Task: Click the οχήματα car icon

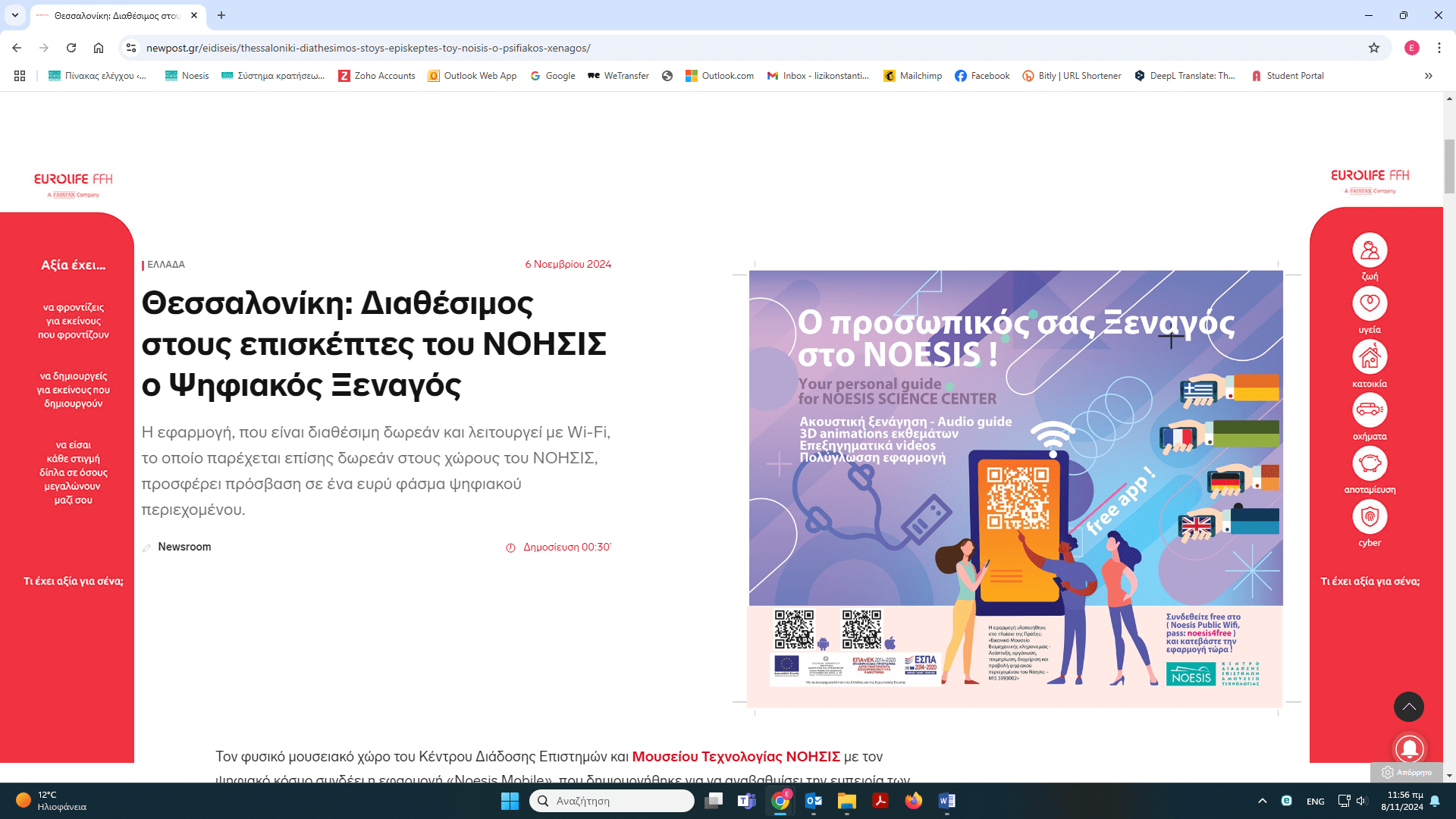Action: pos(1370,410)
